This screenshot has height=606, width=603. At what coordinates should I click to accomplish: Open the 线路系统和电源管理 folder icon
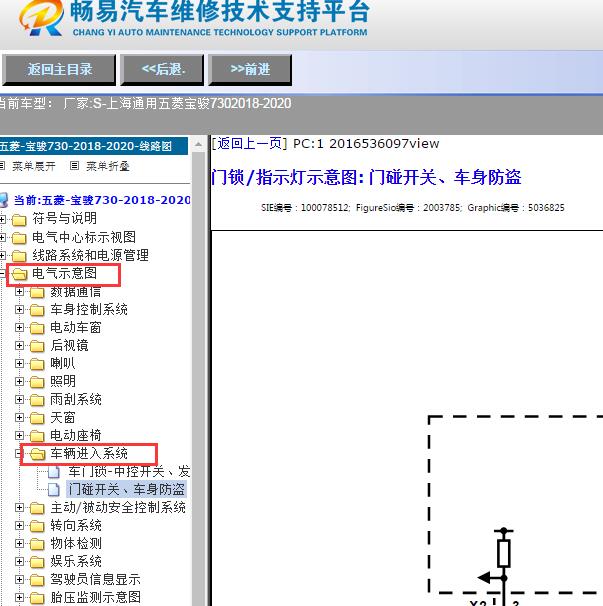[19, 256]
